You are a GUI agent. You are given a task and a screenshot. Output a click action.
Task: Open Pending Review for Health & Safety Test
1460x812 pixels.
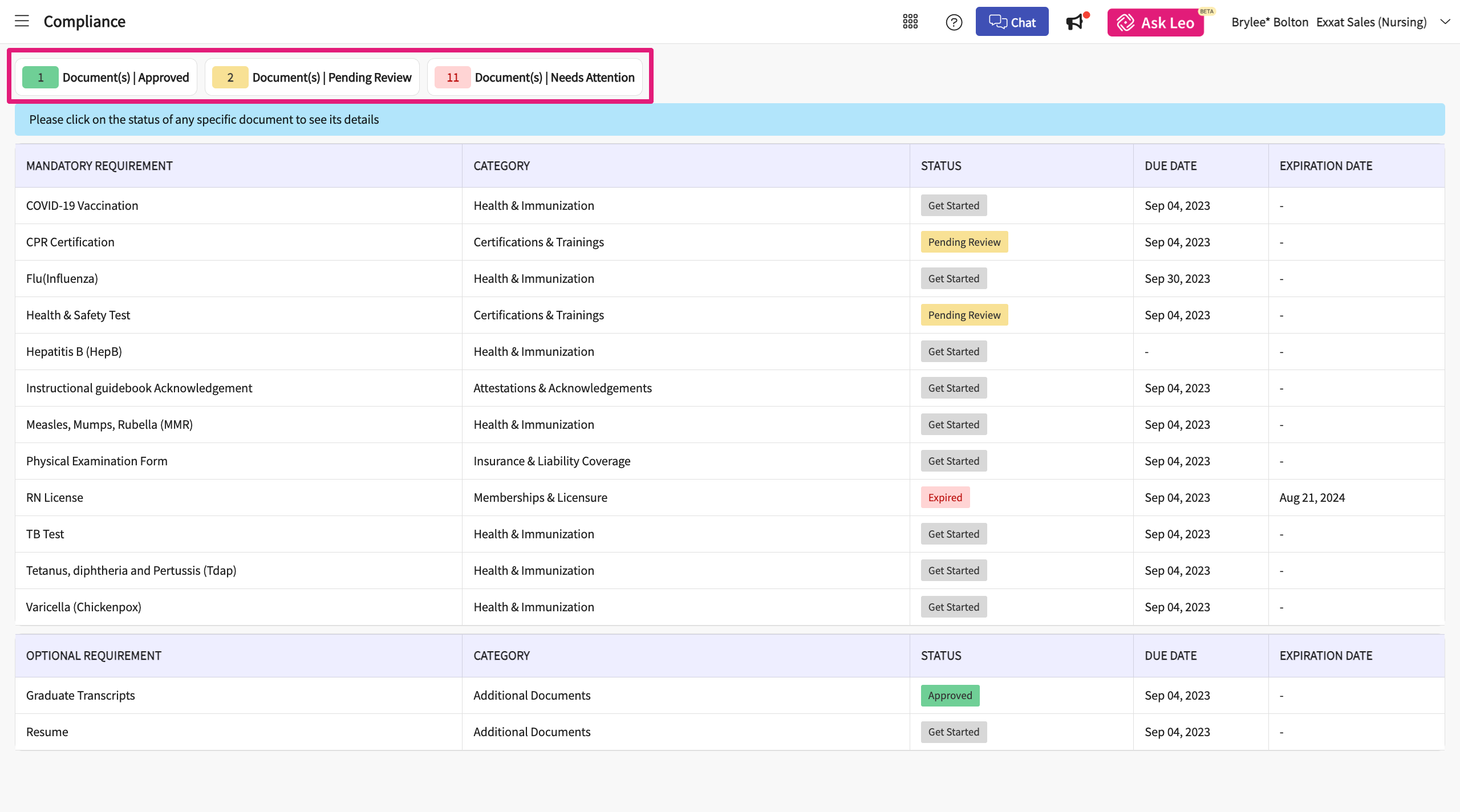click(964, 315)
